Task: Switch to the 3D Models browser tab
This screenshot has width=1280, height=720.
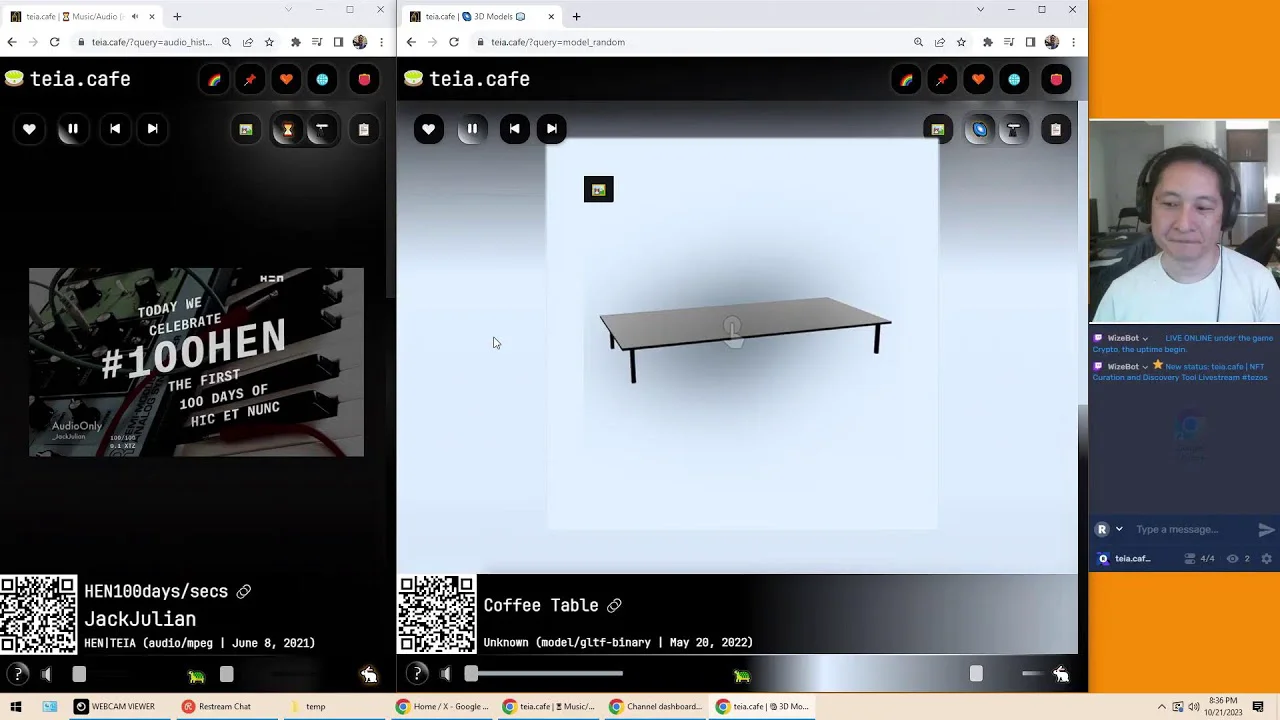Action: tap(478, 16)
